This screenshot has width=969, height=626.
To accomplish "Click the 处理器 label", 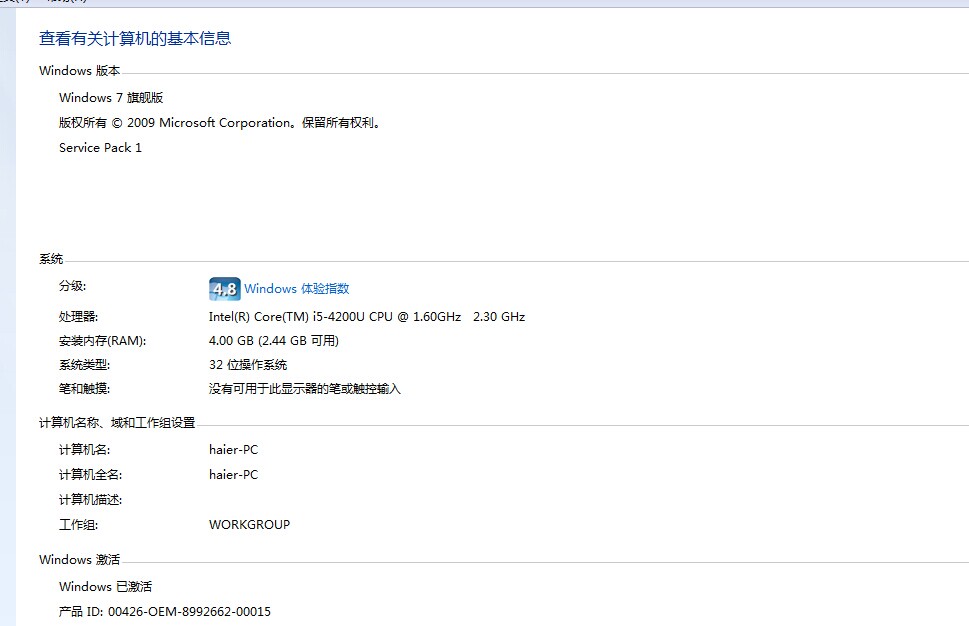I will point(78,317).
